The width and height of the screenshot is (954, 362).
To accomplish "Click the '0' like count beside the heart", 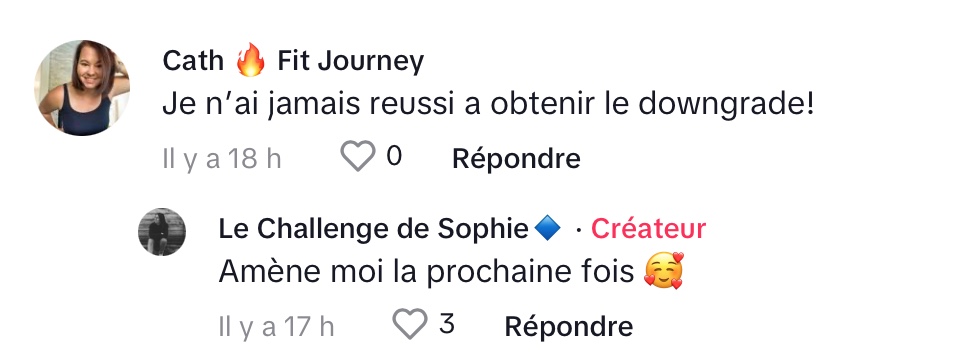I will pos(394,156).
